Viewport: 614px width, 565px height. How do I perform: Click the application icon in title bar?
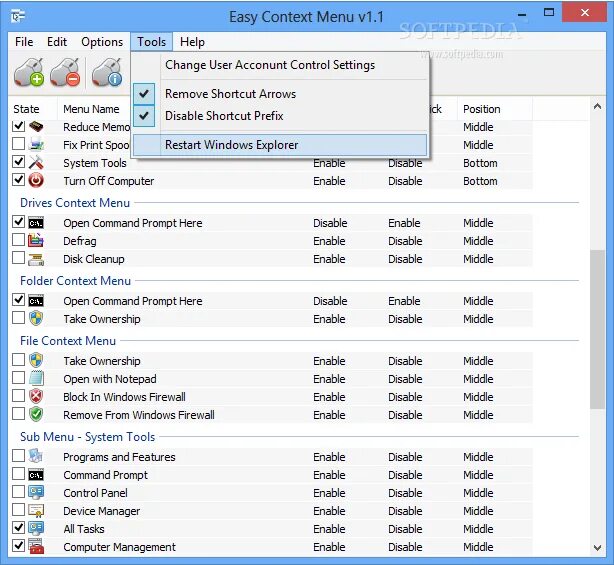[x=18, y=17]
